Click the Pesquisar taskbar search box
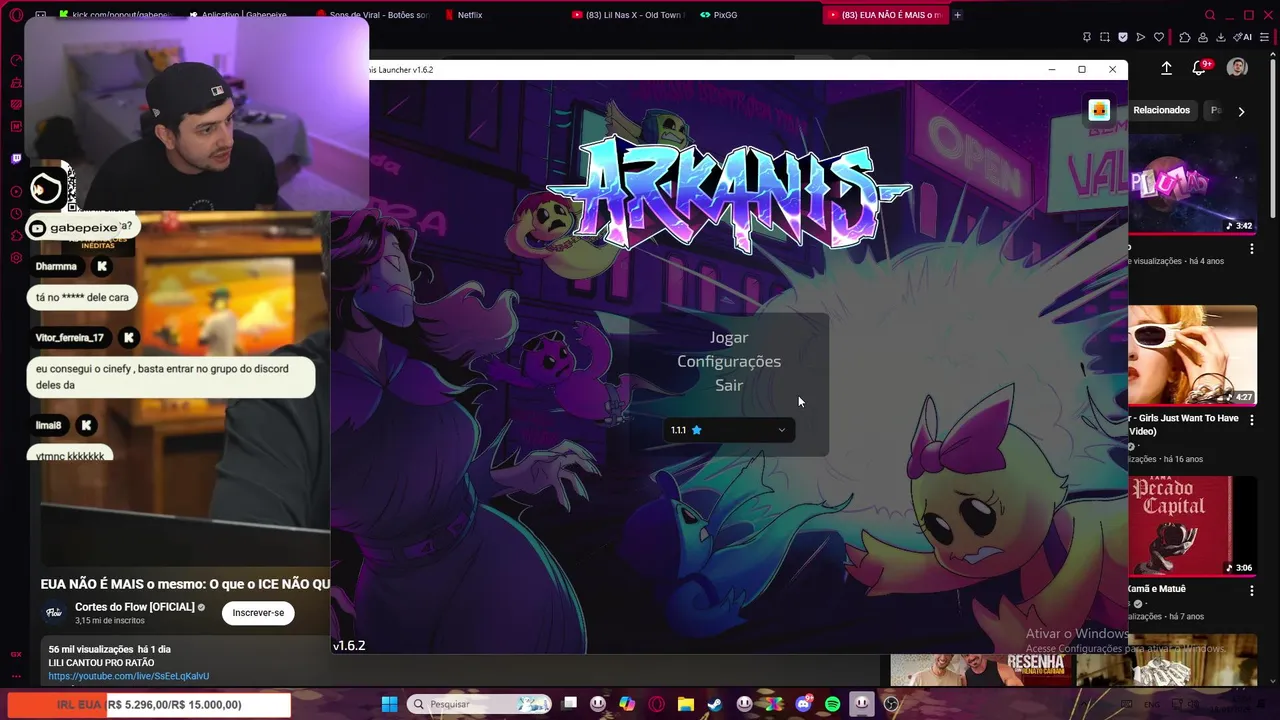 click(479, 704)
